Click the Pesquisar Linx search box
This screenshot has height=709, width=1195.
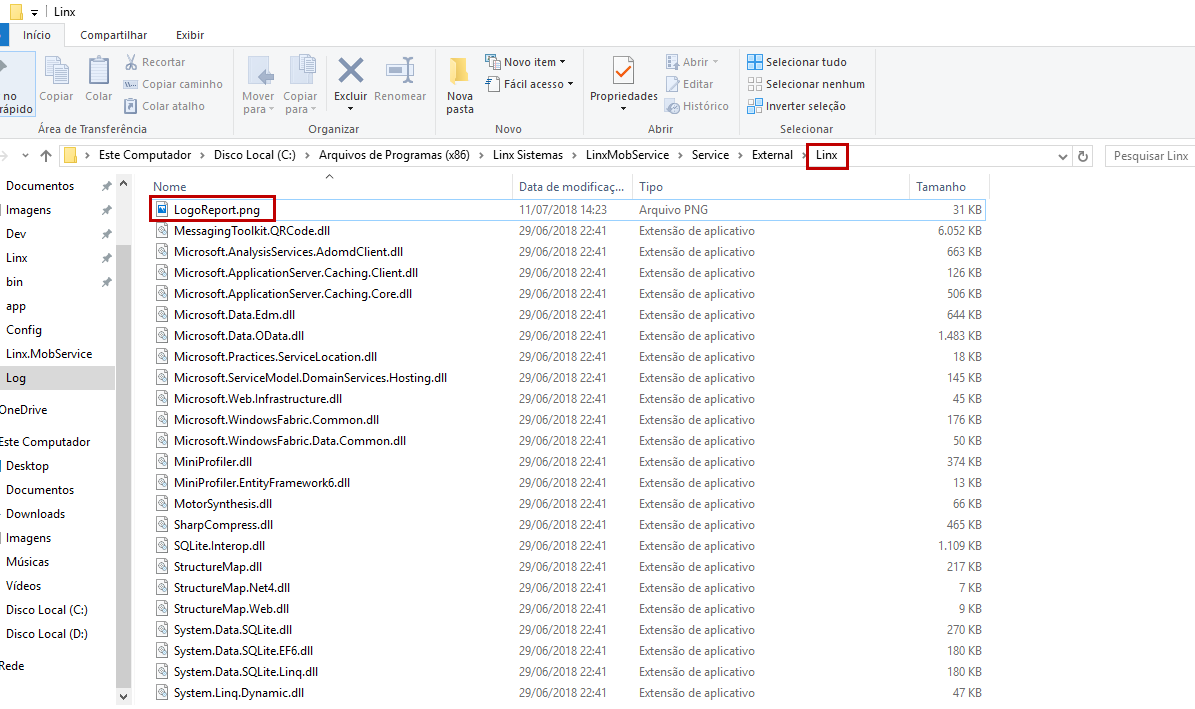1150,156
